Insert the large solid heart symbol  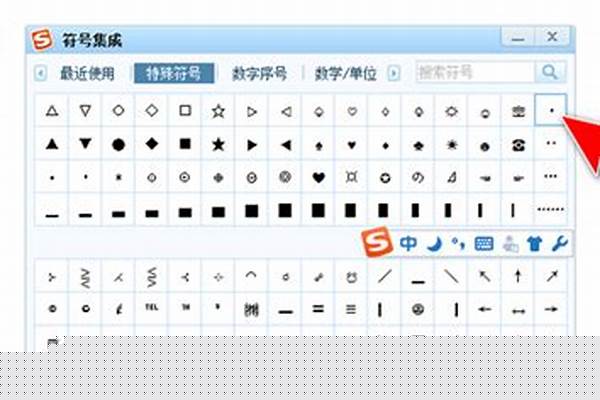(318, 177)
